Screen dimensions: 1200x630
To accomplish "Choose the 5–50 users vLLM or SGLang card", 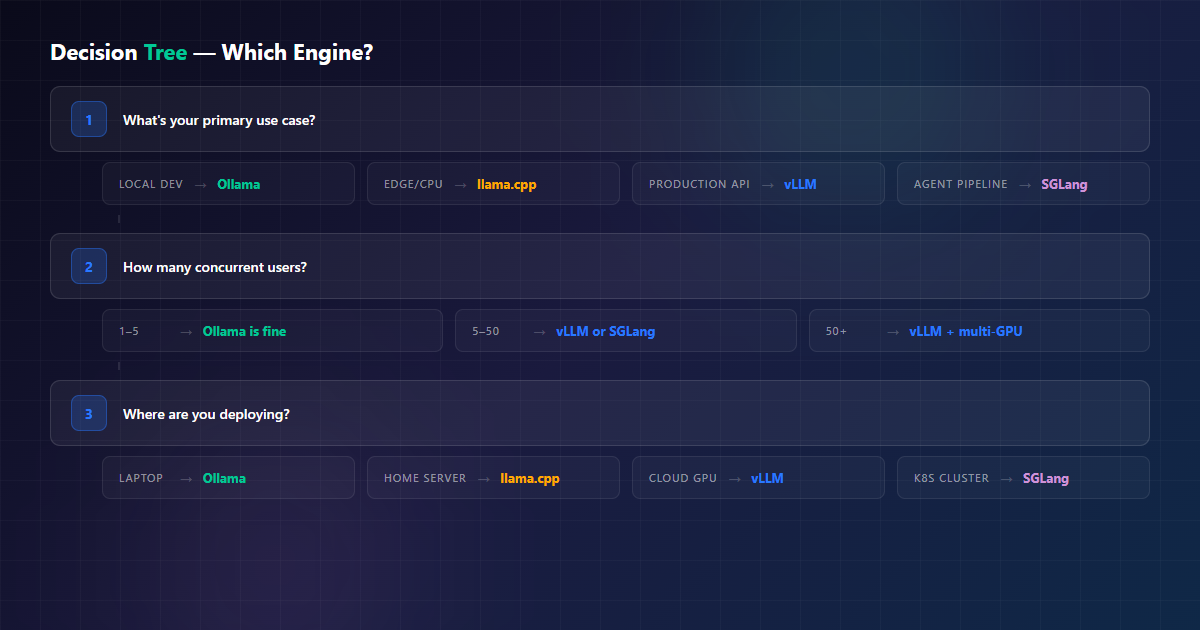I will coord(626,331).
